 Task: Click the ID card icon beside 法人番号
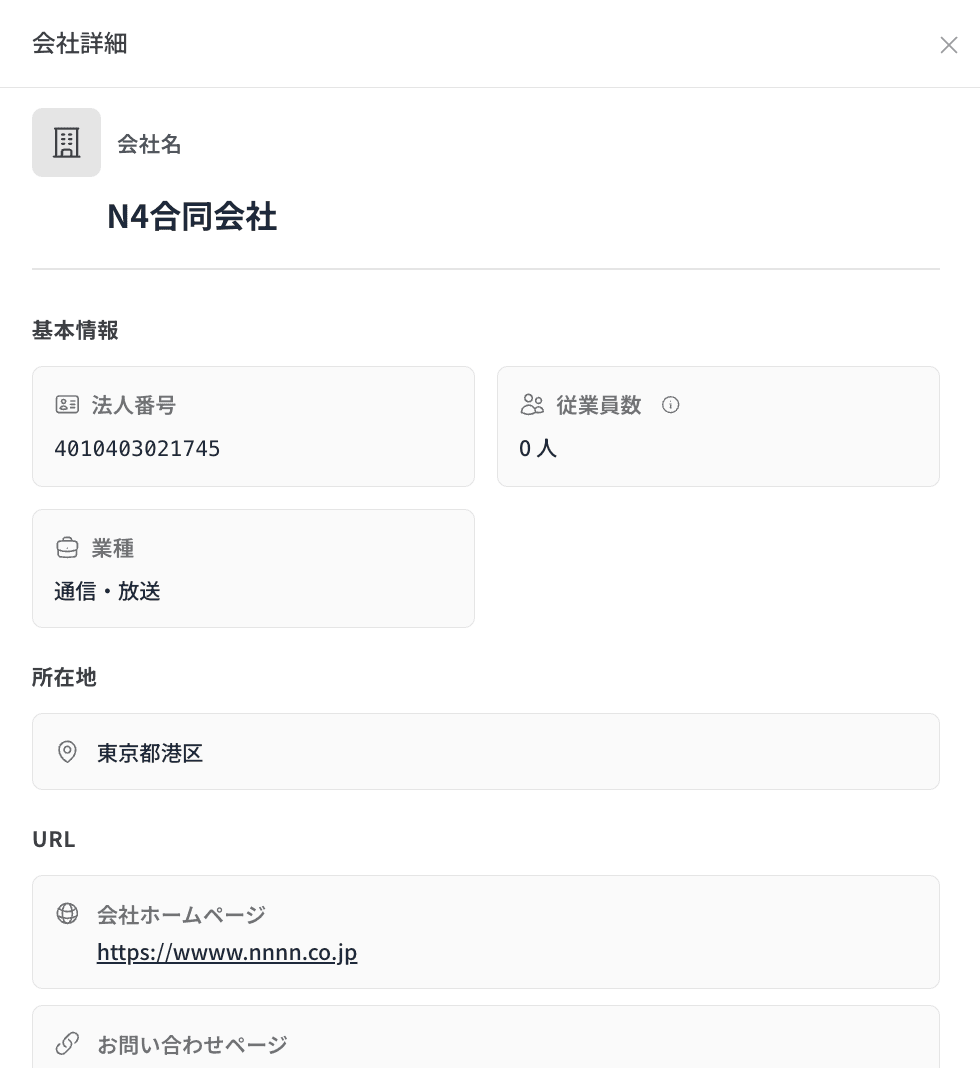67,405
